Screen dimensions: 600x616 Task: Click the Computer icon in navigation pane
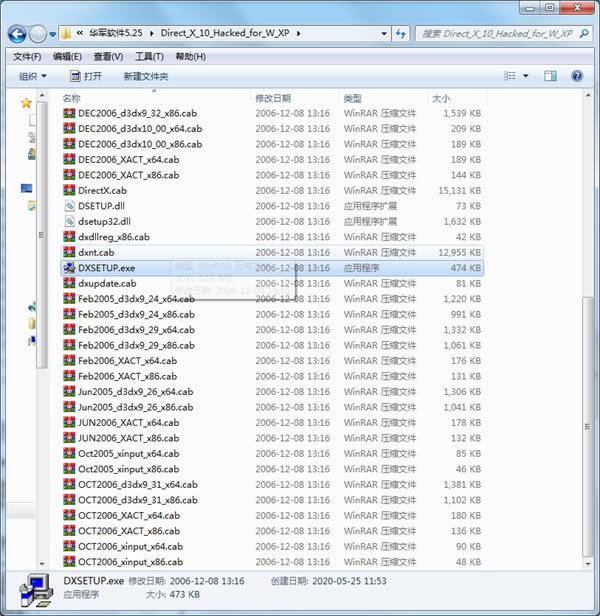(x=26, y=189)
